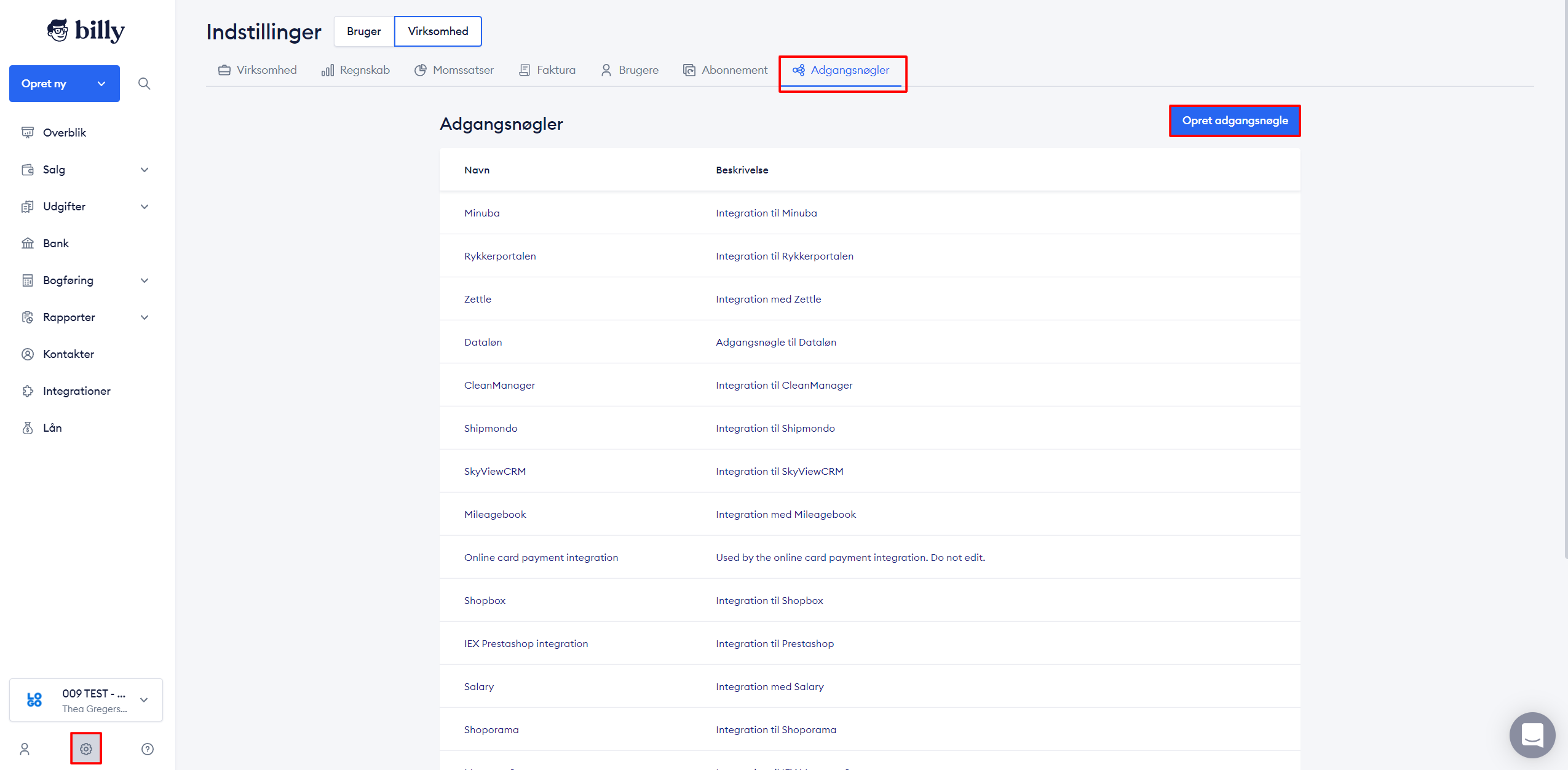Open the CleanManager access key
The image size is (1568, 770).
[499, 385]
